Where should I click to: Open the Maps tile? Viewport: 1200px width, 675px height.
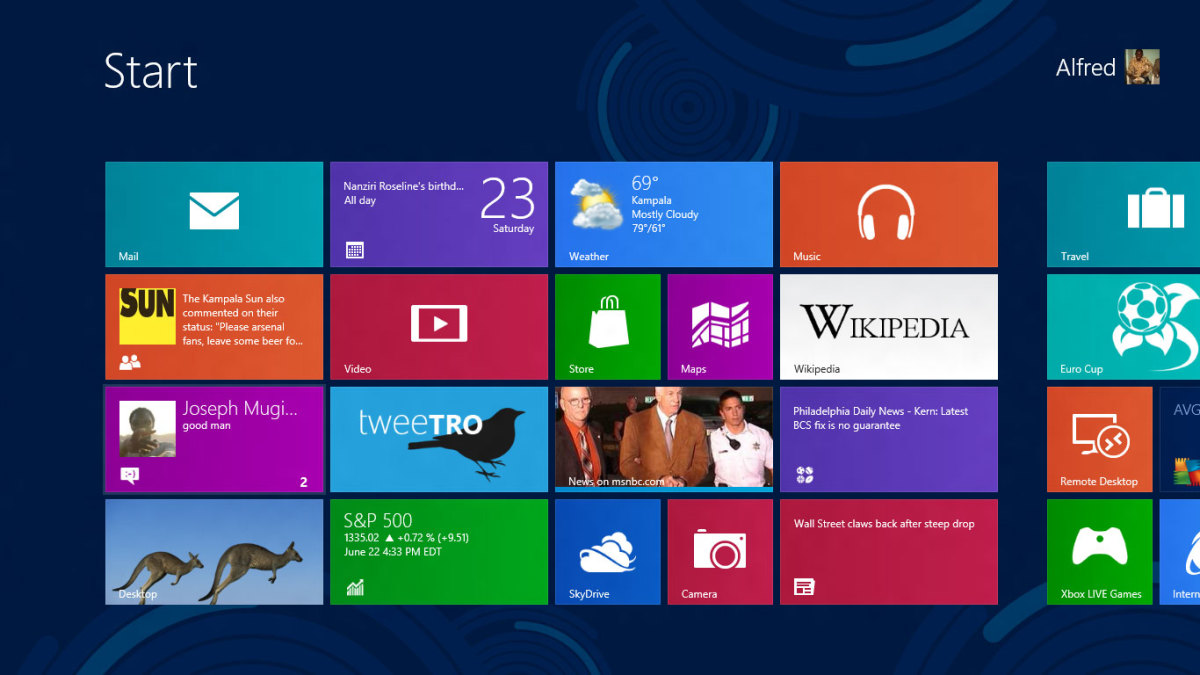click(x=720, y=326)
